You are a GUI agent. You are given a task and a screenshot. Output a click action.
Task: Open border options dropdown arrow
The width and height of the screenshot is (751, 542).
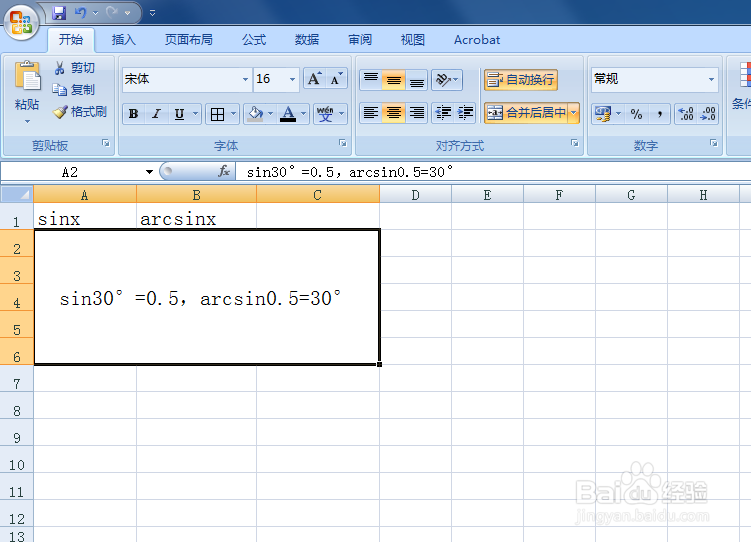pyautogui.click(x=233, y=114)
